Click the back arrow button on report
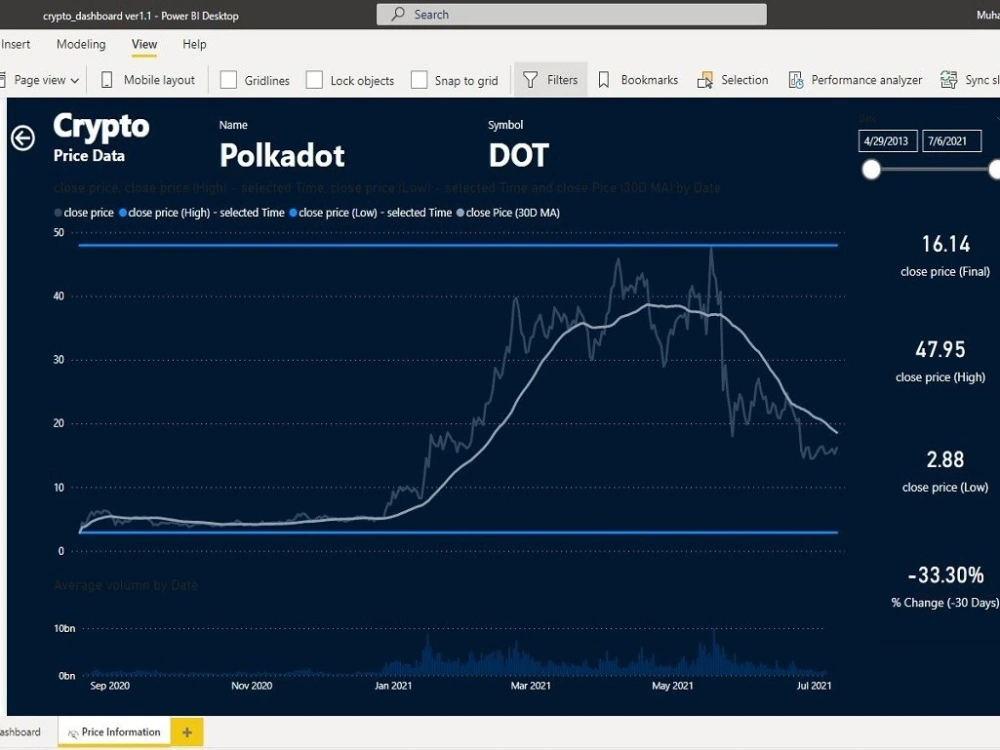1000x750 pixels. click(23, 138)
